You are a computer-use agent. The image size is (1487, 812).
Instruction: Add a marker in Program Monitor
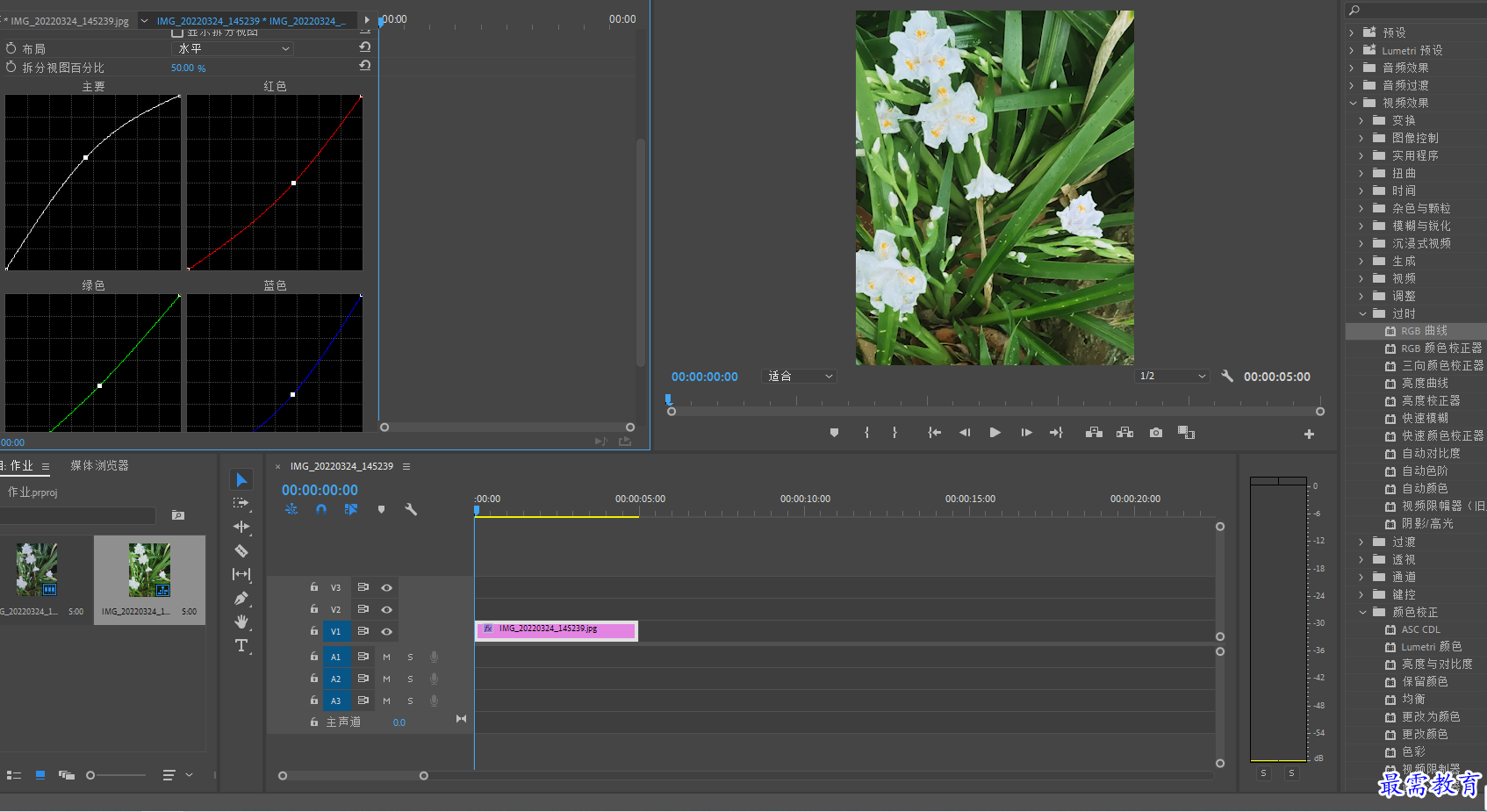tap(834, 433)
